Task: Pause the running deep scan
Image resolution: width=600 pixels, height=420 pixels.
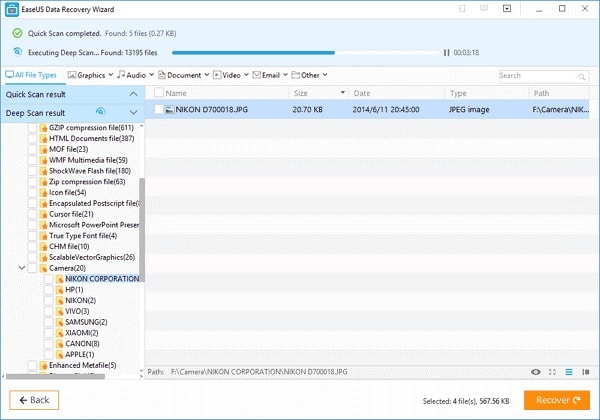Action: (447, 53)
